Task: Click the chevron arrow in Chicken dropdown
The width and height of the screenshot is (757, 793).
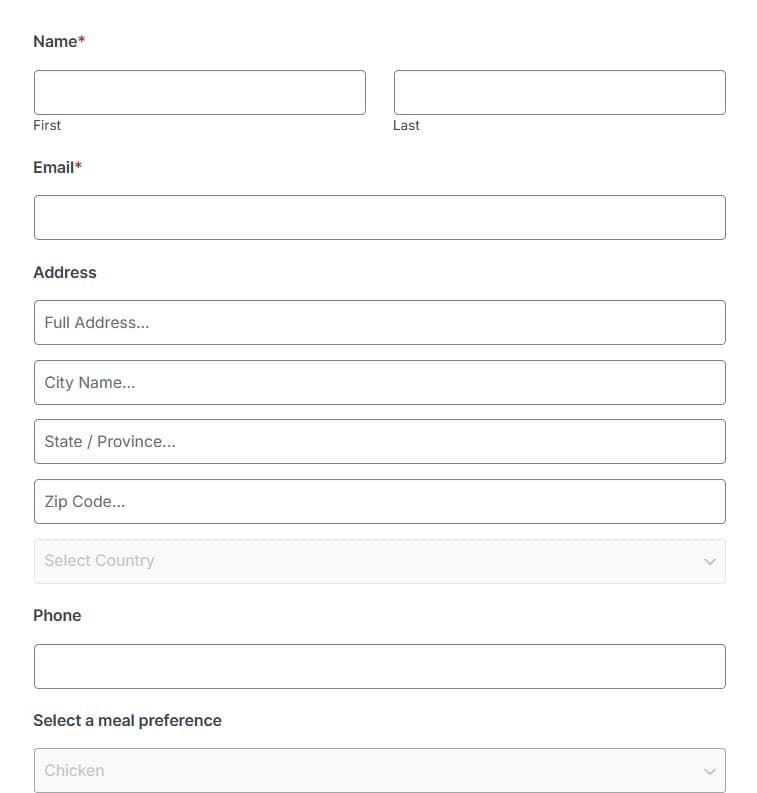Action: (x=709, y=771)
